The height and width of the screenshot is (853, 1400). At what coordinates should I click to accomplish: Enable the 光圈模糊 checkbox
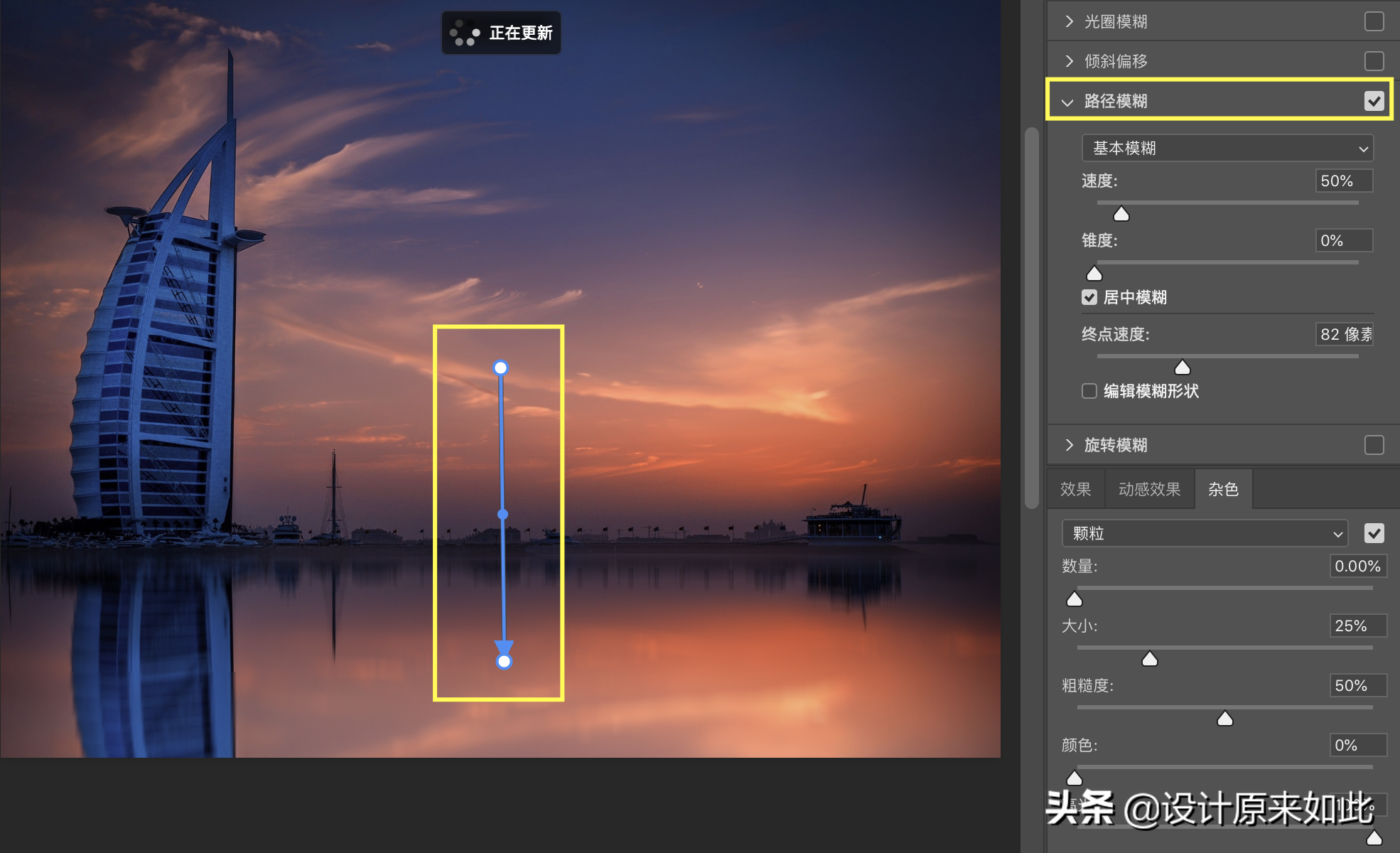(x=1374, y=21)
